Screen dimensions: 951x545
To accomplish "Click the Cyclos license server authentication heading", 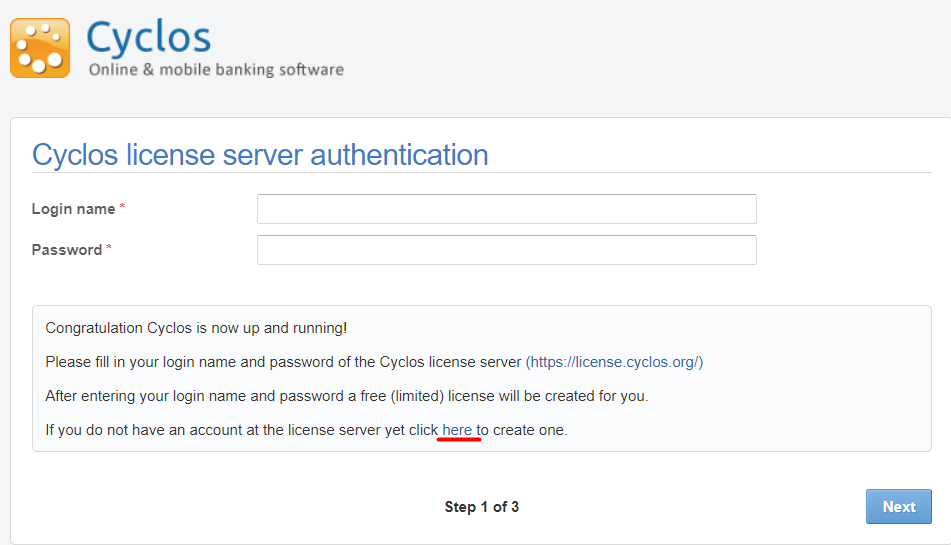I will click(x=260, y=155).
